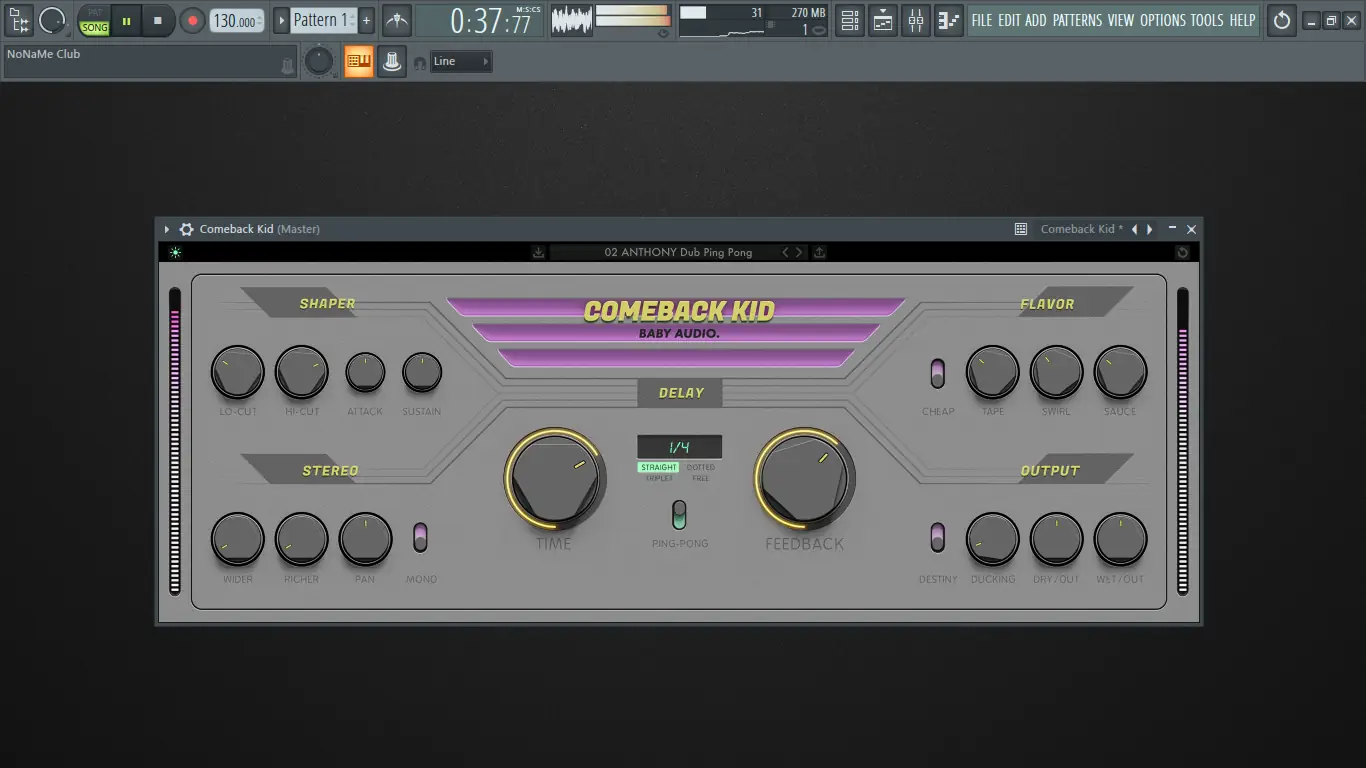Switch to PAT pattern mode
Screen dimensions: 1366x768
[x=95, y=12]
